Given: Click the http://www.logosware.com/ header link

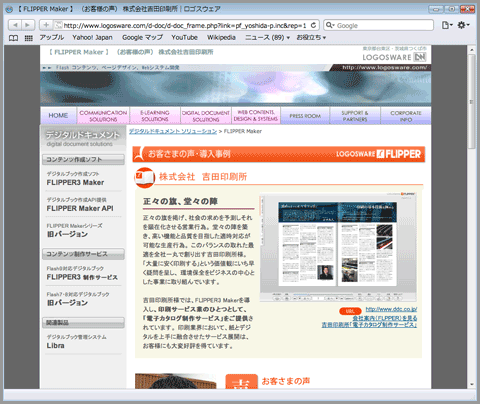Looking at the screenshot, I should [x=384, y=68].
